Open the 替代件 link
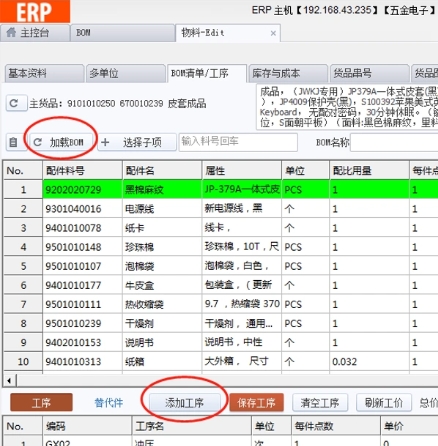Viewport: 438px width, 446px height. (109, 403)
